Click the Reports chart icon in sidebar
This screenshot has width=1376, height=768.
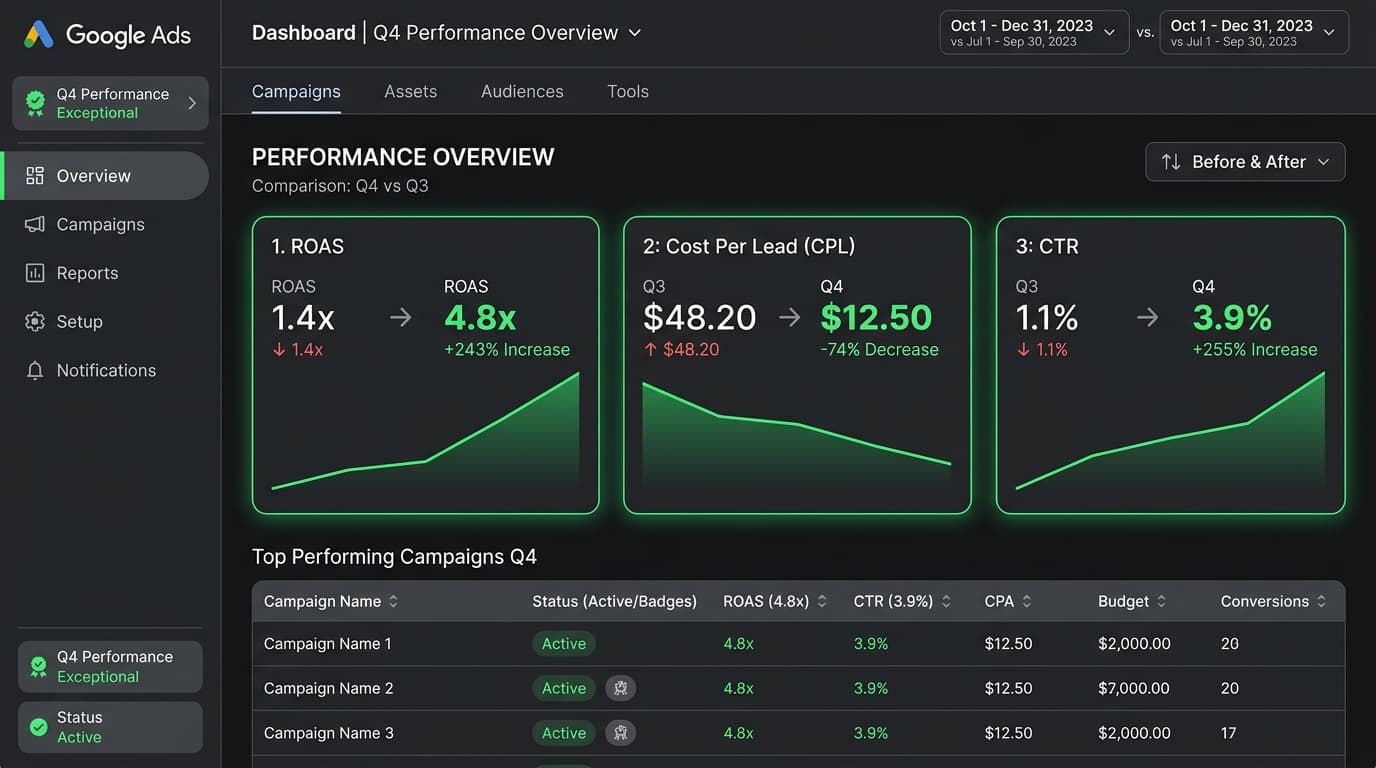click(x=35, y=273)
